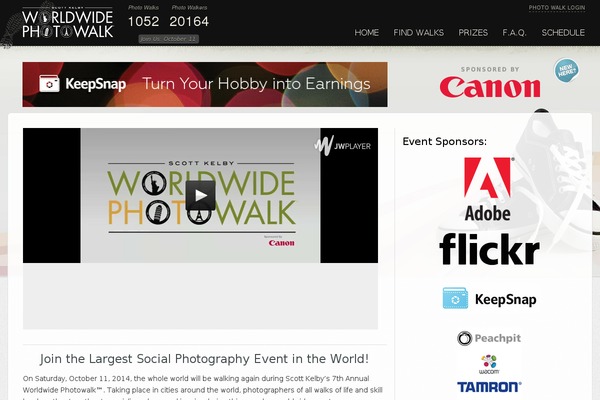Open the F.A.Q. page
Image resolution: width=600 pixels, height=400 pixels.
pyautogui.click(x=514, y=33)
